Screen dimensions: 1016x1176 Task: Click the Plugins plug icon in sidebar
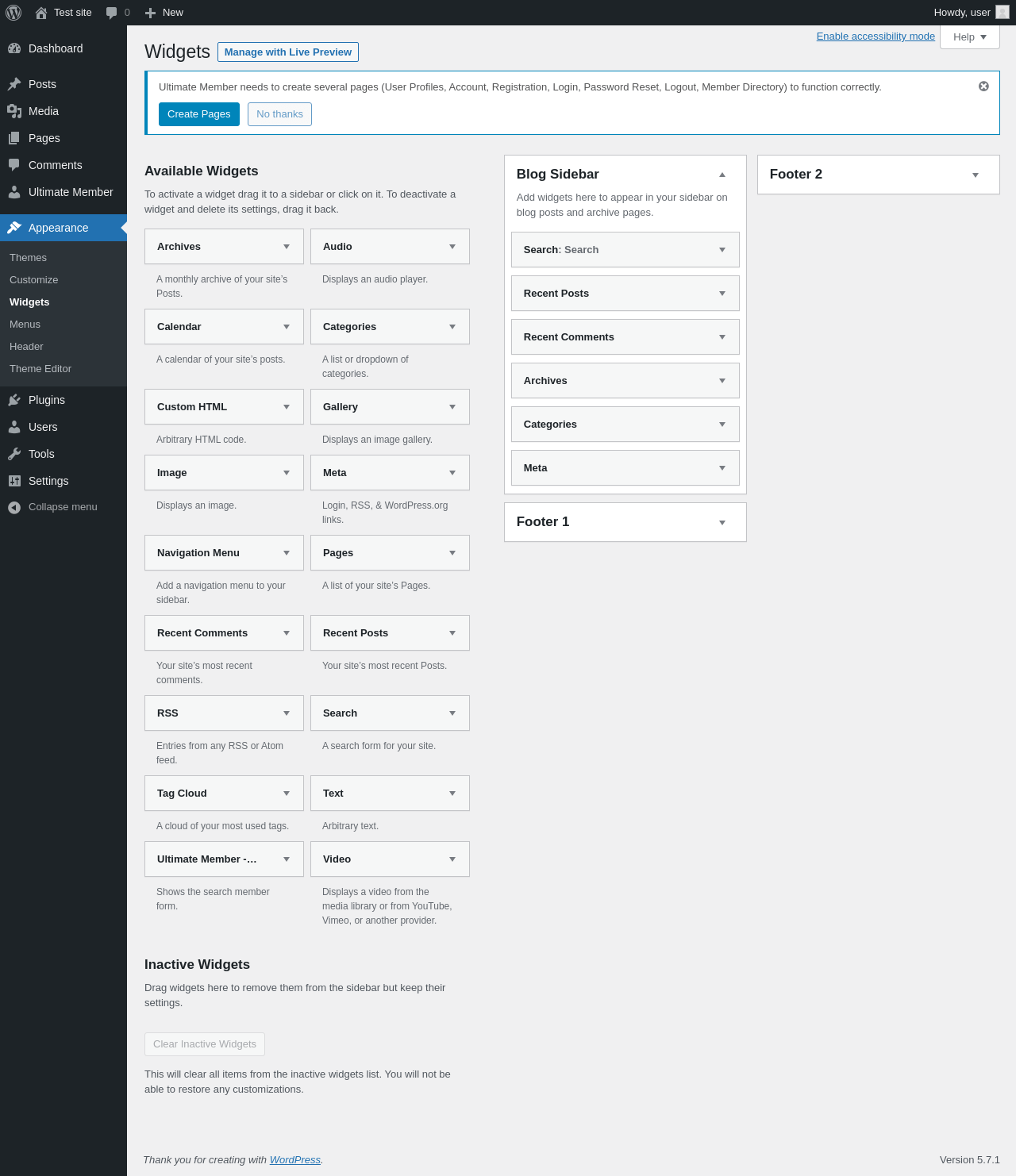click(14, 400)
